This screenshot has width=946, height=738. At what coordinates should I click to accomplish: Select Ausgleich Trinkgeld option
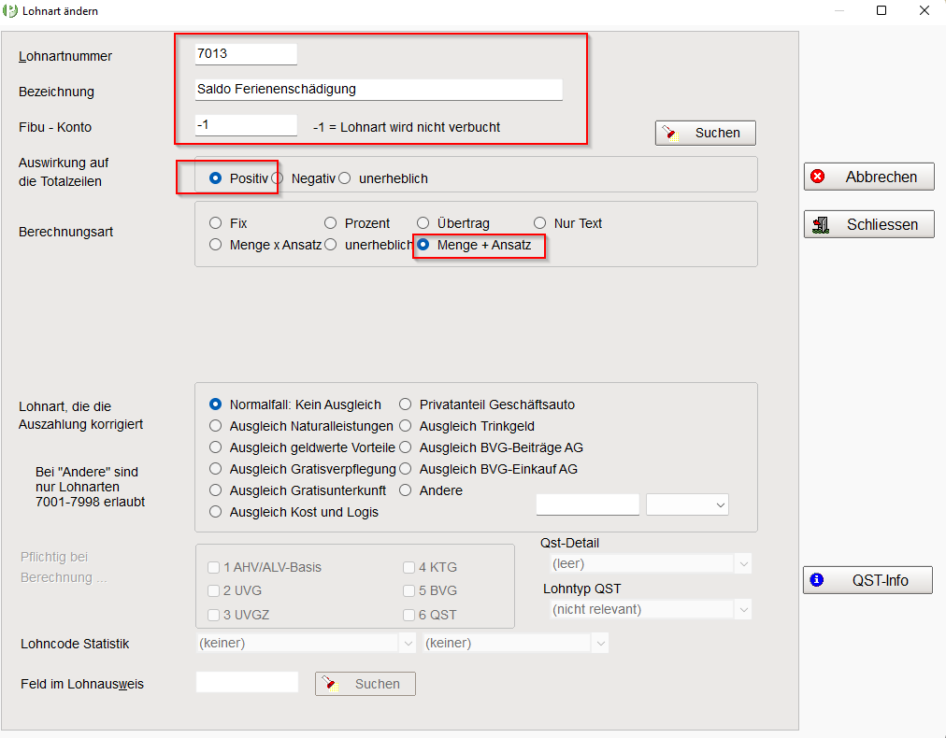(x=405, y=426)
